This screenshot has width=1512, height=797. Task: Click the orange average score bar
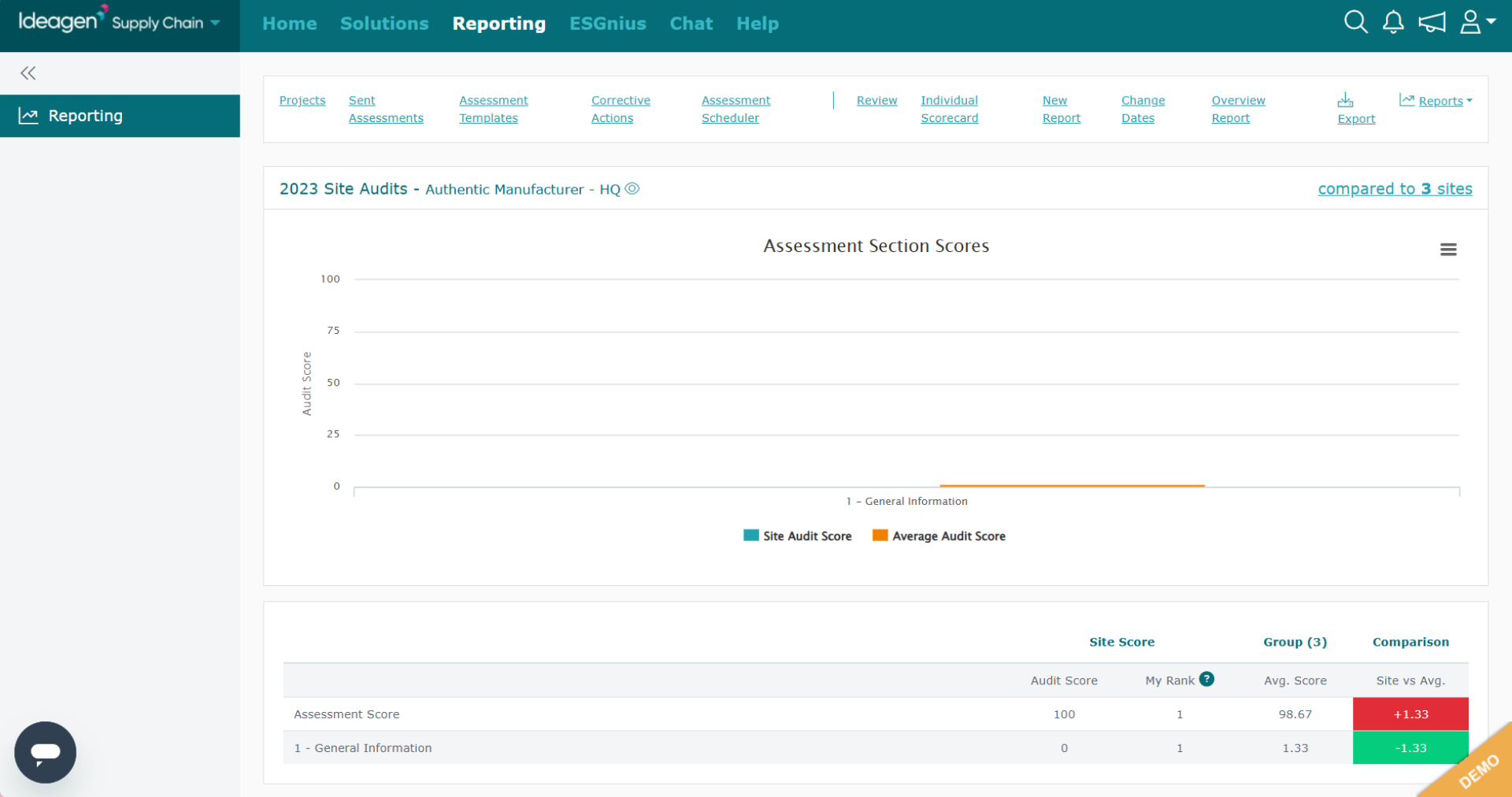tap(1072, 486)
